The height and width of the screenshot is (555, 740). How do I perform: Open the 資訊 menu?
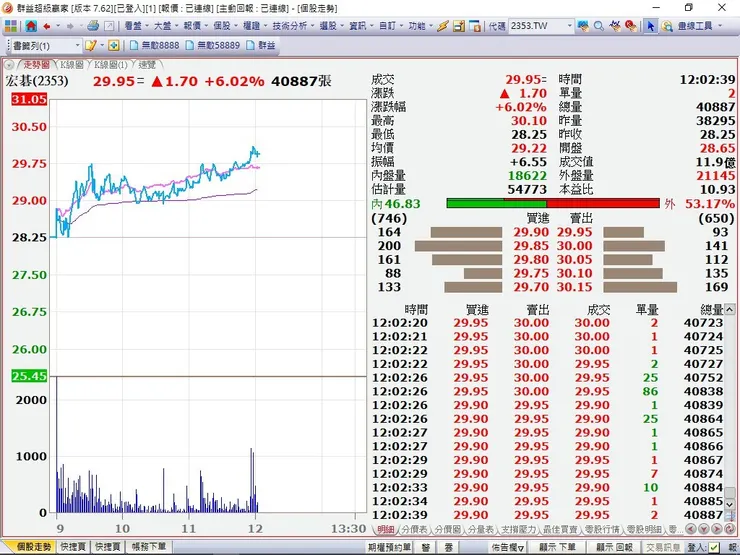click(361, 26)
